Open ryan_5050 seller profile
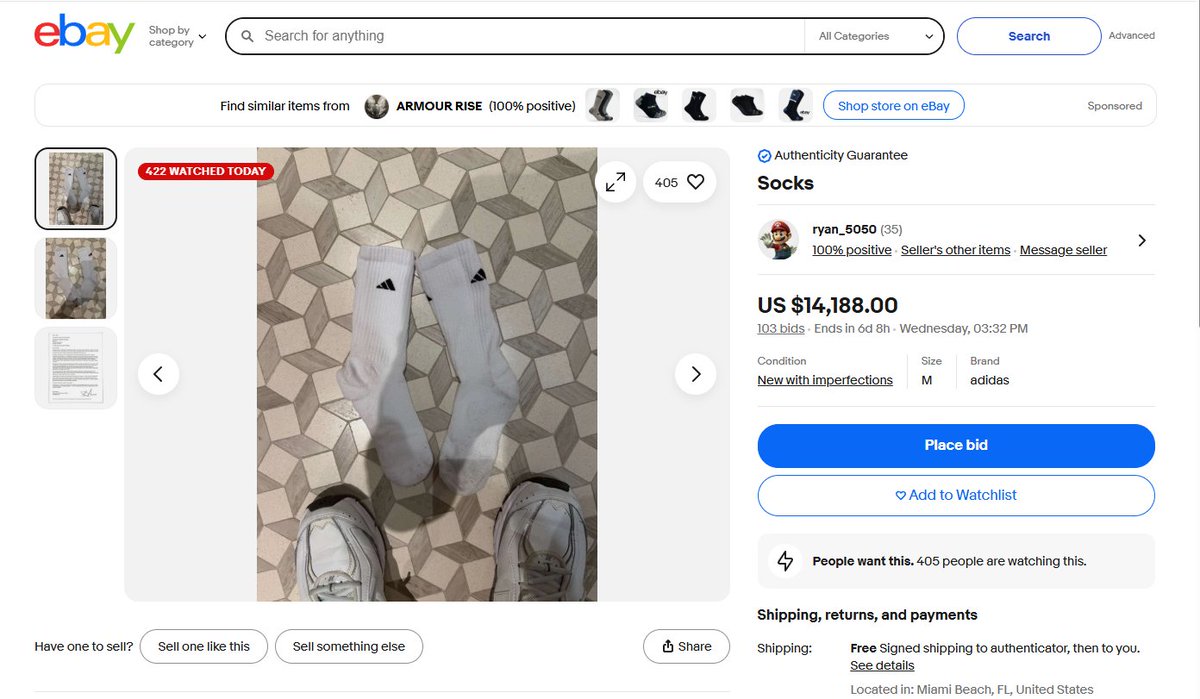This screenshot has height=699, width=1200. pyautogui.click(x=844, y=230)
